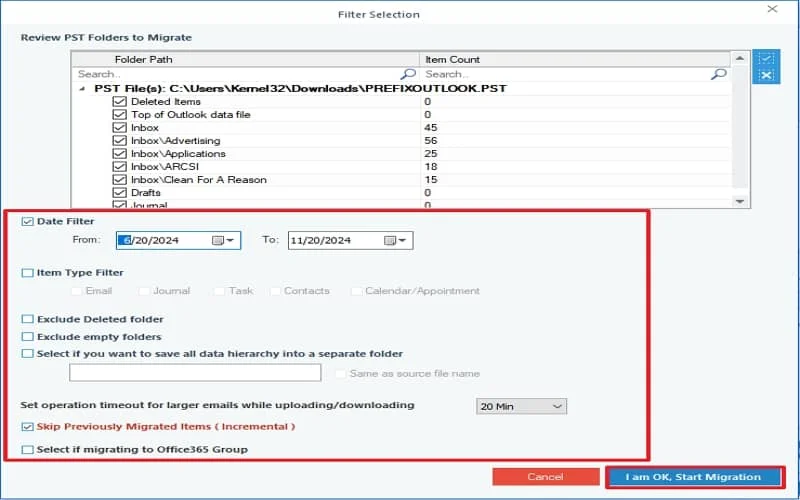Screen dimensions: 800x500
Task: Uncheck the Inbox\Advertising folder
Action: point(119,140)
